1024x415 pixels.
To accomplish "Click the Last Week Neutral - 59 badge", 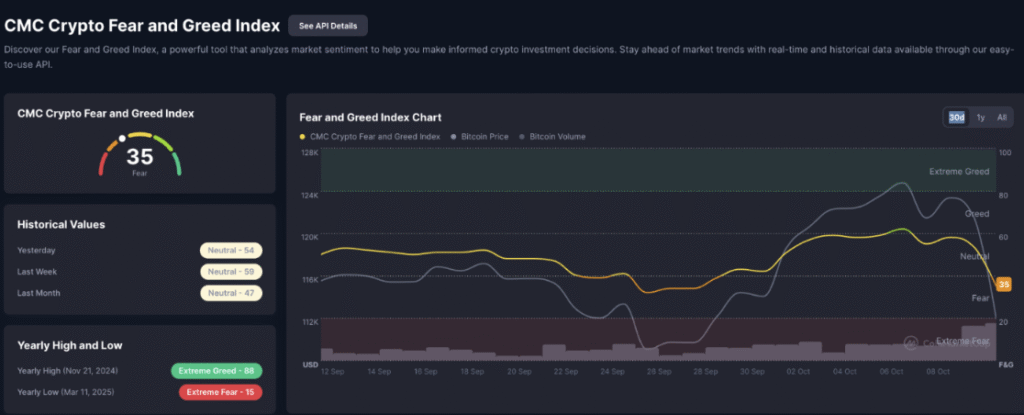I will point(231,272).
